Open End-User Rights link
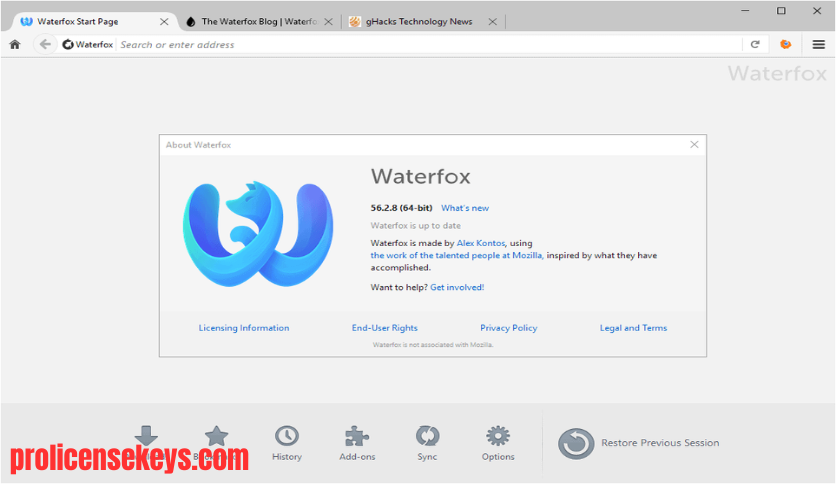Screen dimensions: 836x484 (384, 328)
